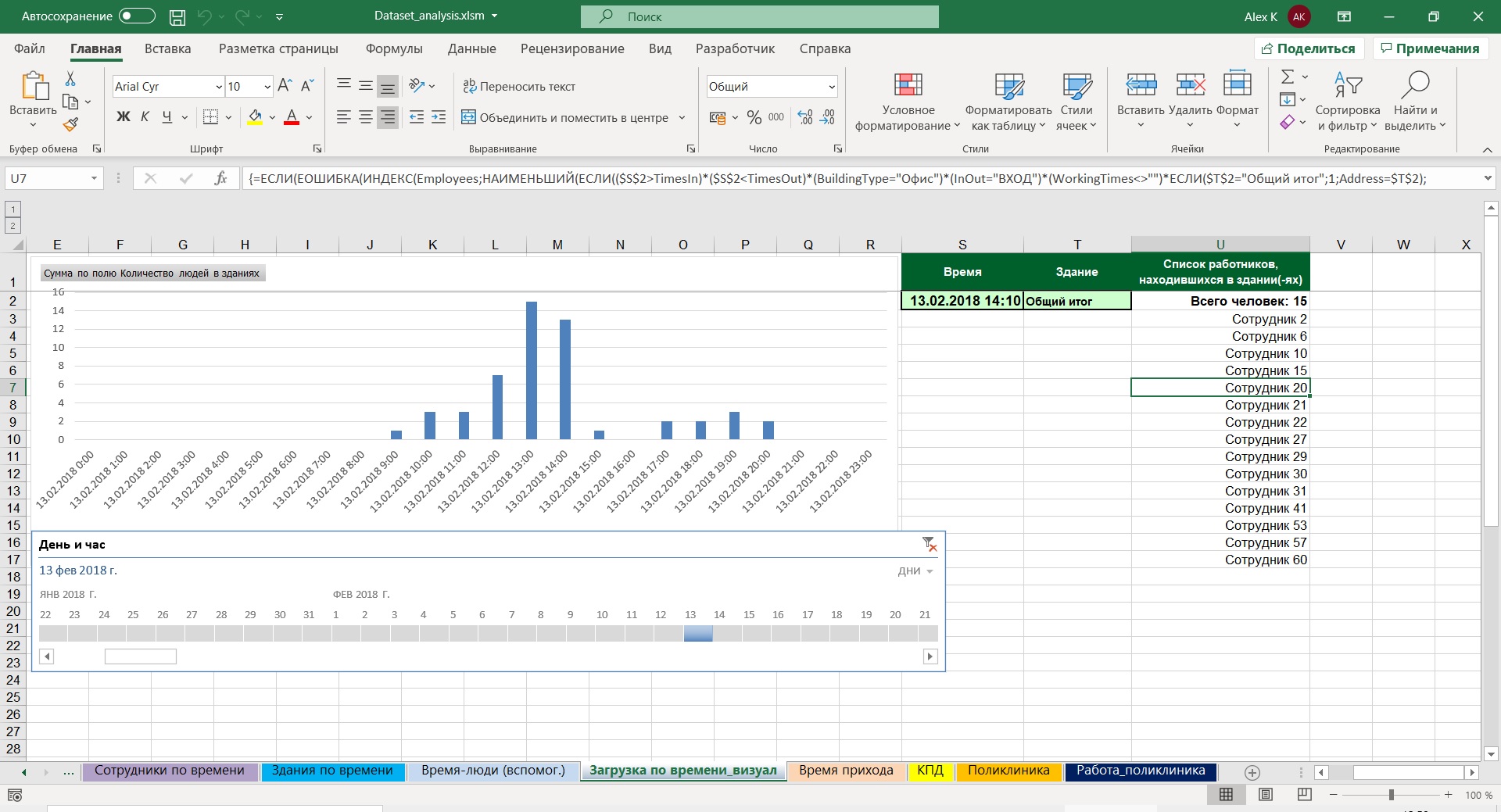Switch to the Формулы ribbon tab
Image resolution: width=1501 pixels, height=812 pixels.
point(394,48)
